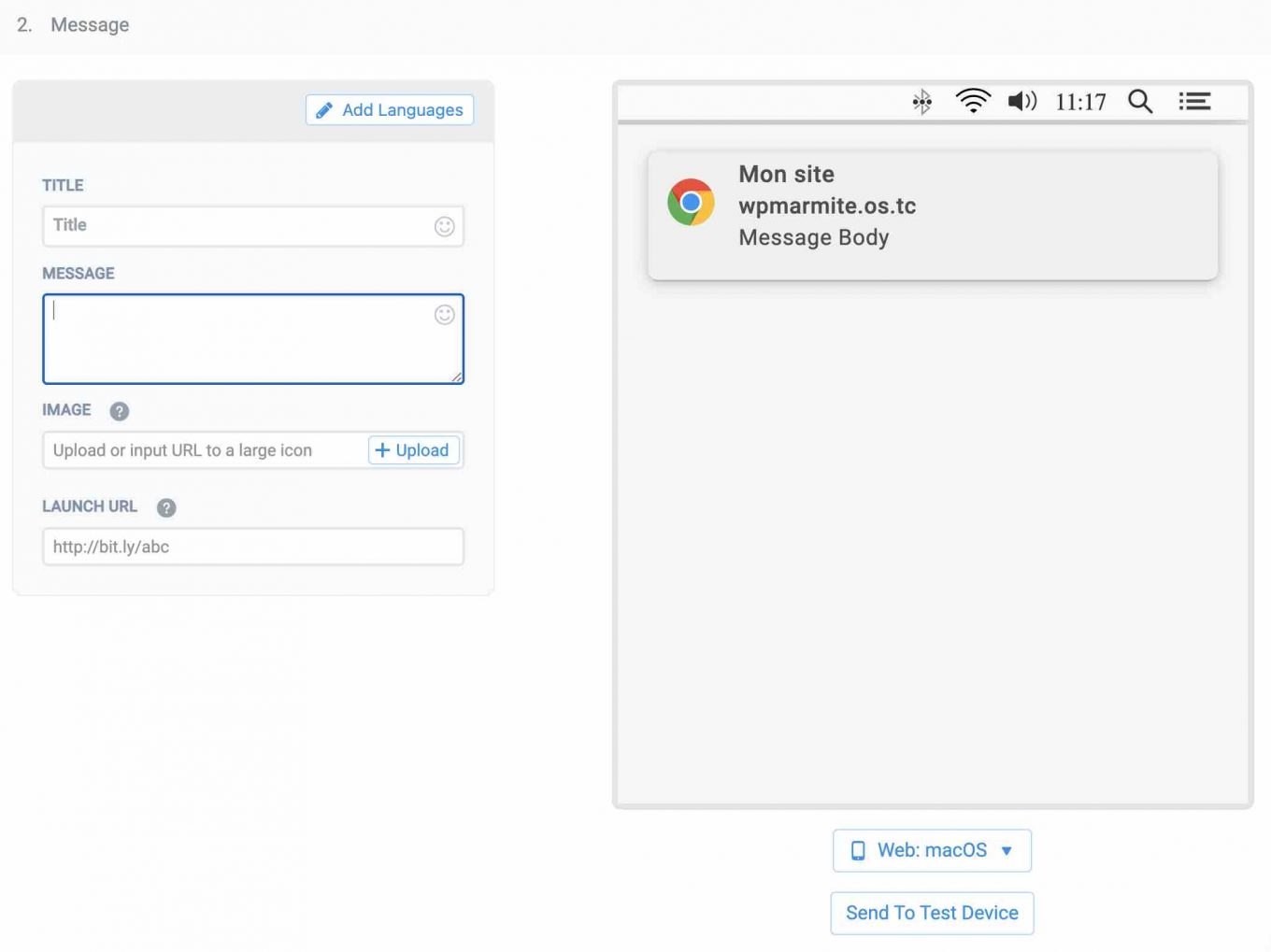Viewport: 1271px width, 952px height.
Task: Click the Chrome icon in the notification preview
Action: click(x=691, y=201)
